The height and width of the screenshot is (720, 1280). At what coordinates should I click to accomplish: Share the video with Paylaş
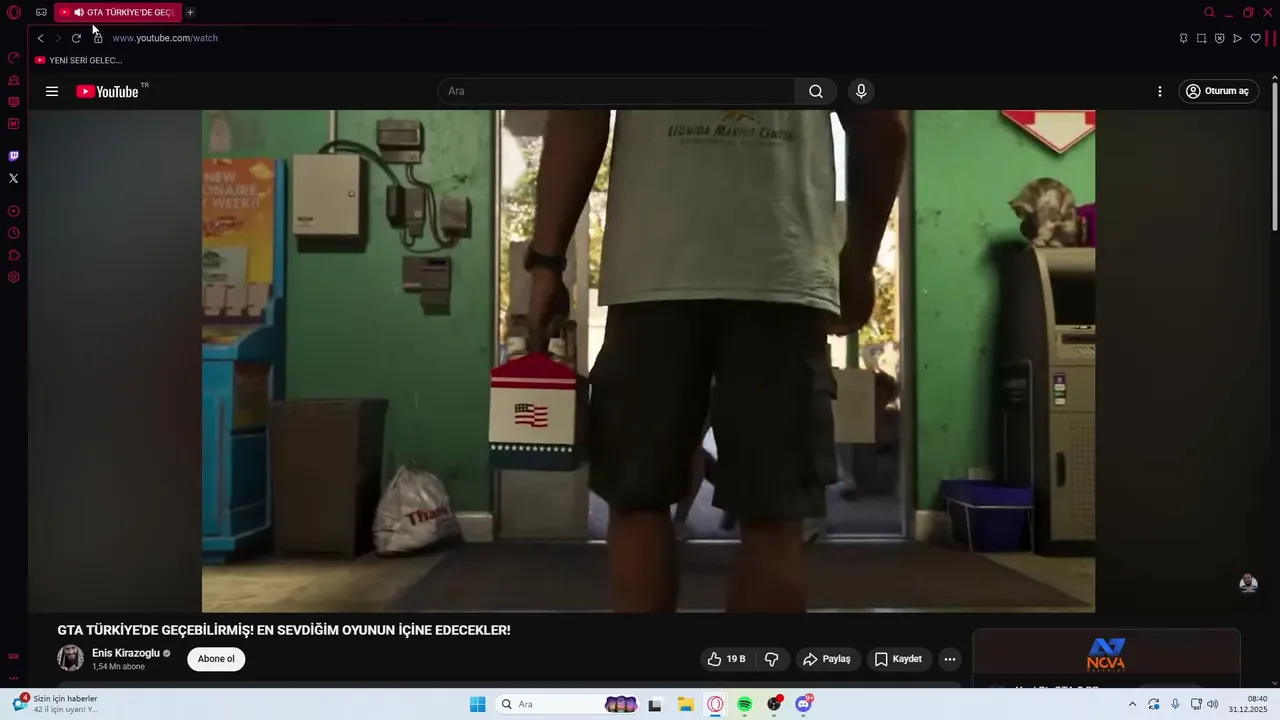(x=827, y=659)
